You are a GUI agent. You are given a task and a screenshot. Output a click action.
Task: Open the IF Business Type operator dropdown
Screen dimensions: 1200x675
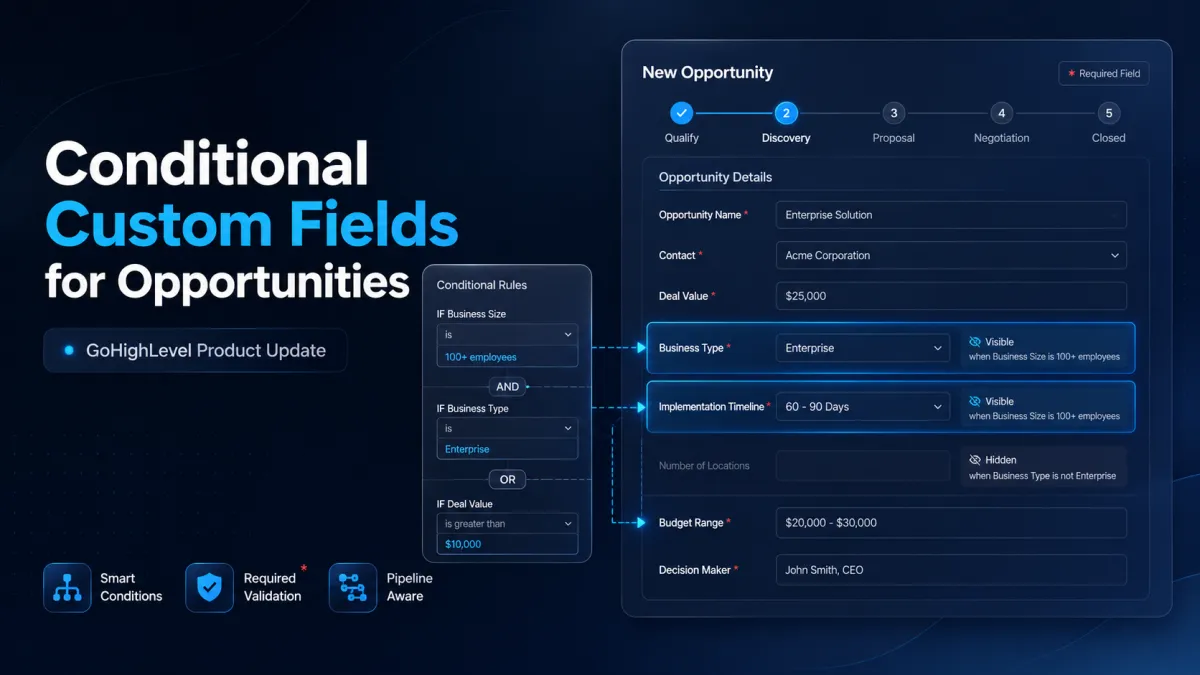[507, 428]
